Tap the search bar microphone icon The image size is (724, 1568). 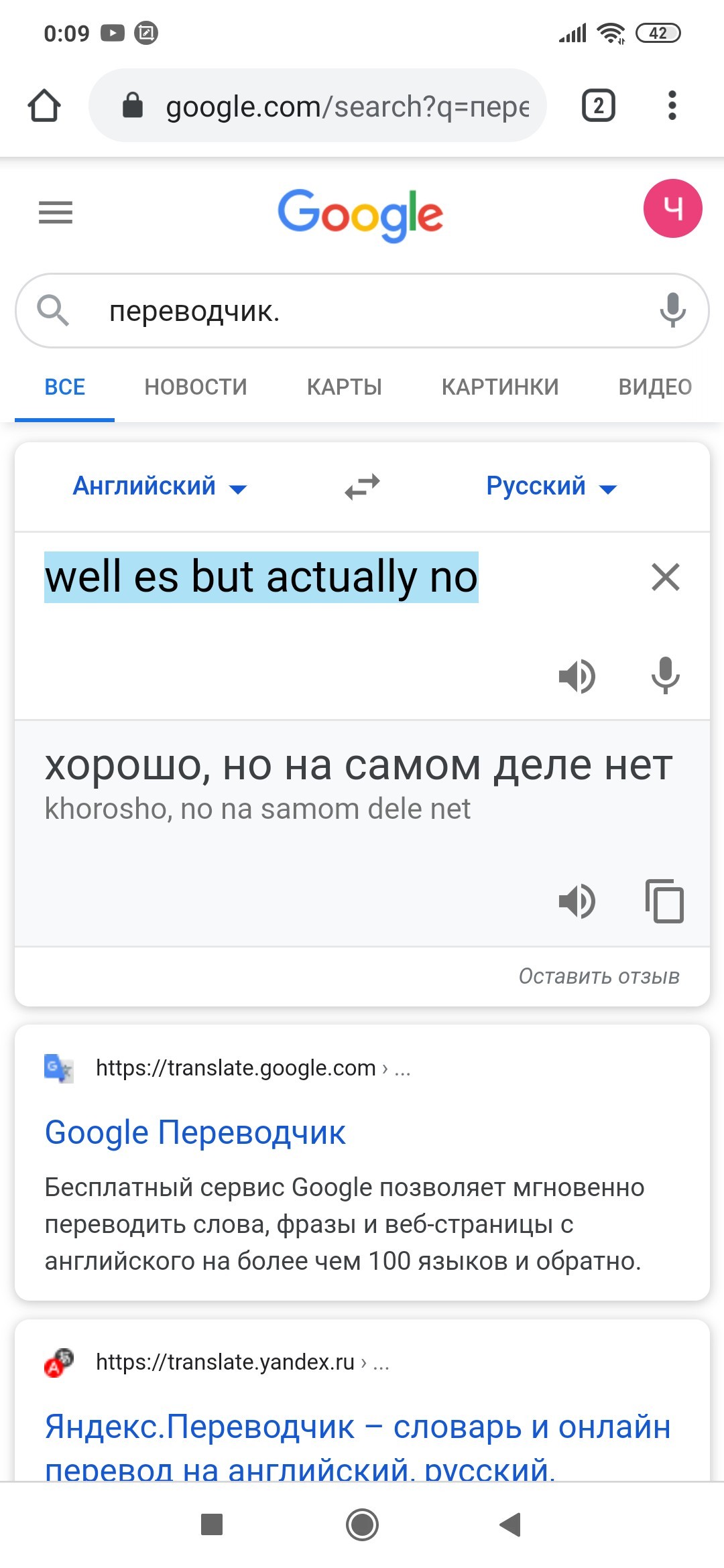672,310
